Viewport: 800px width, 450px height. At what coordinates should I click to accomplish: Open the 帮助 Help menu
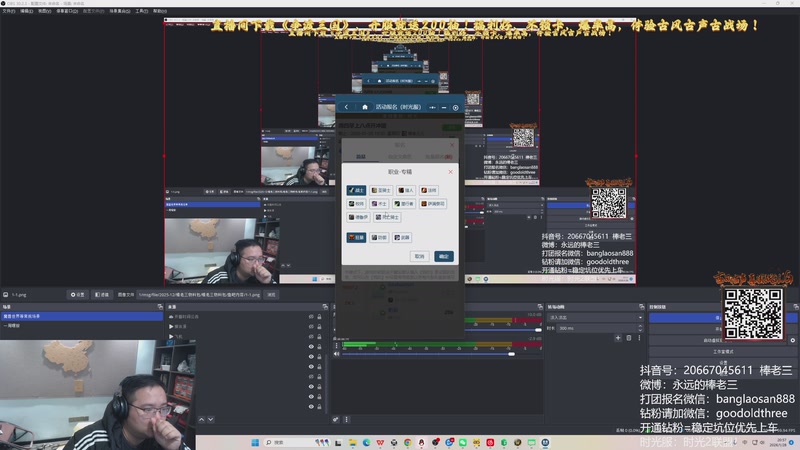[160, 11]
